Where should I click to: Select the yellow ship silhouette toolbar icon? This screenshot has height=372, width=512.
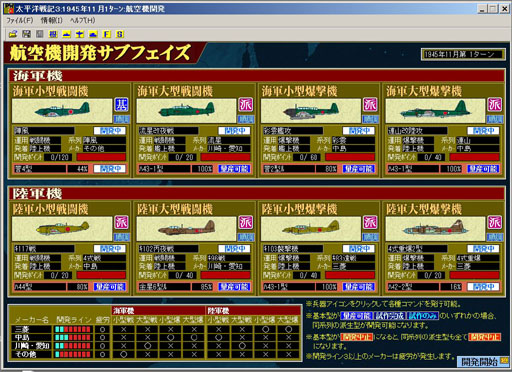66,34
